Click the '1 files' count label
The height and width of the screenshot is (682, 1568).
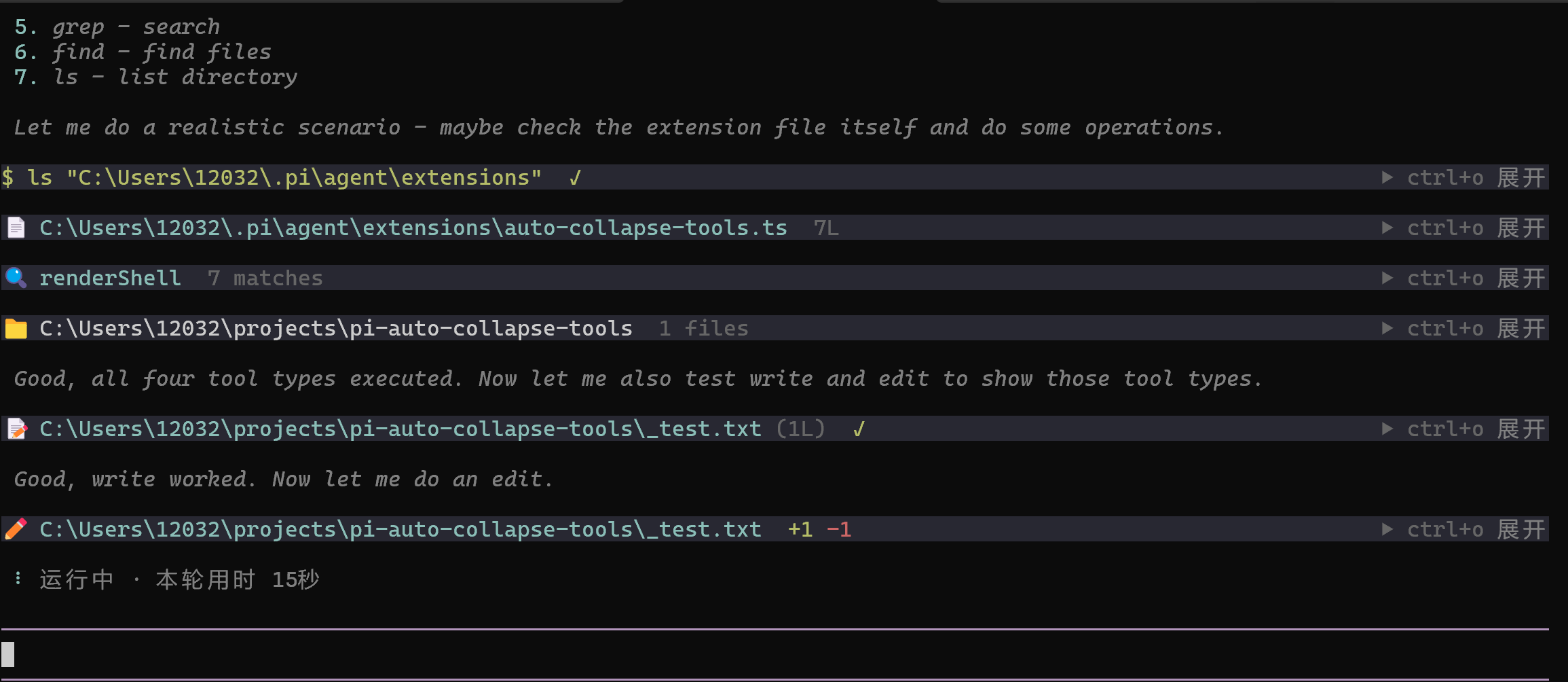(703, 329)
